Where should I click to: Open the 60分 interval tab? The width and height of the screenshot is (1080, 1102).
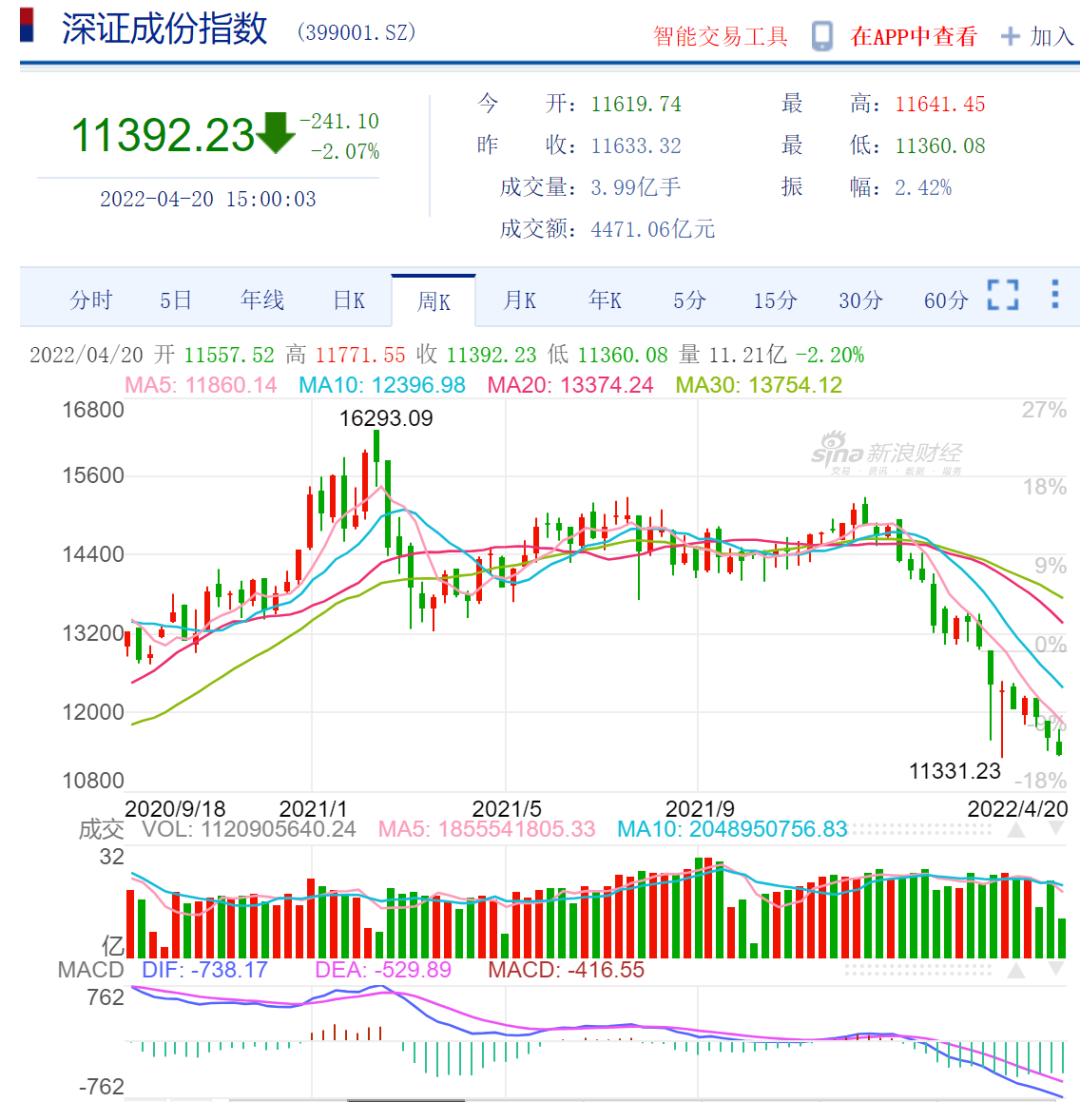pos(946,301)
